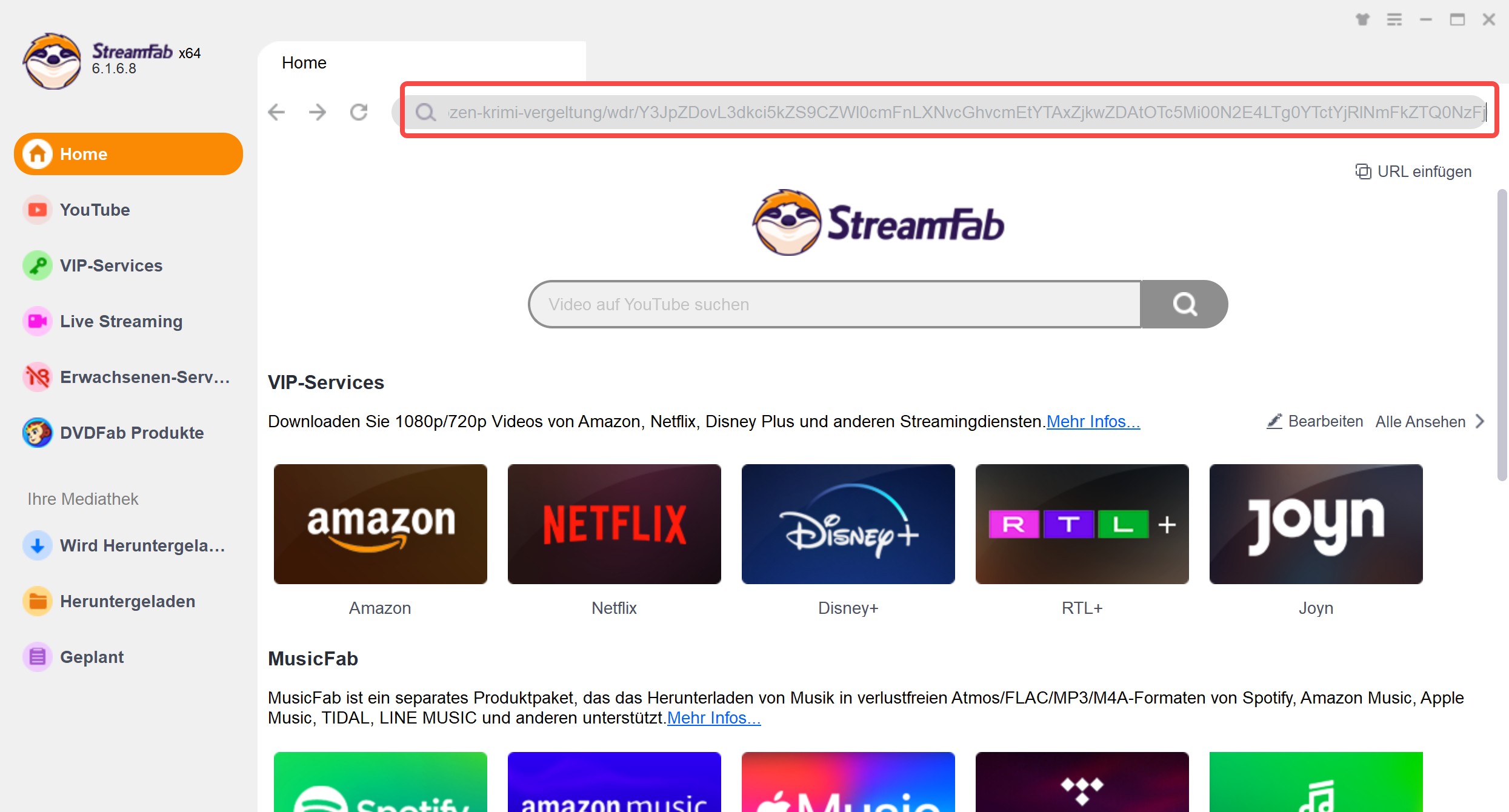This screenshot has height=812, width=1509.
Task: Open Erwachsenen-Services sidebar item
Action: 144,377
